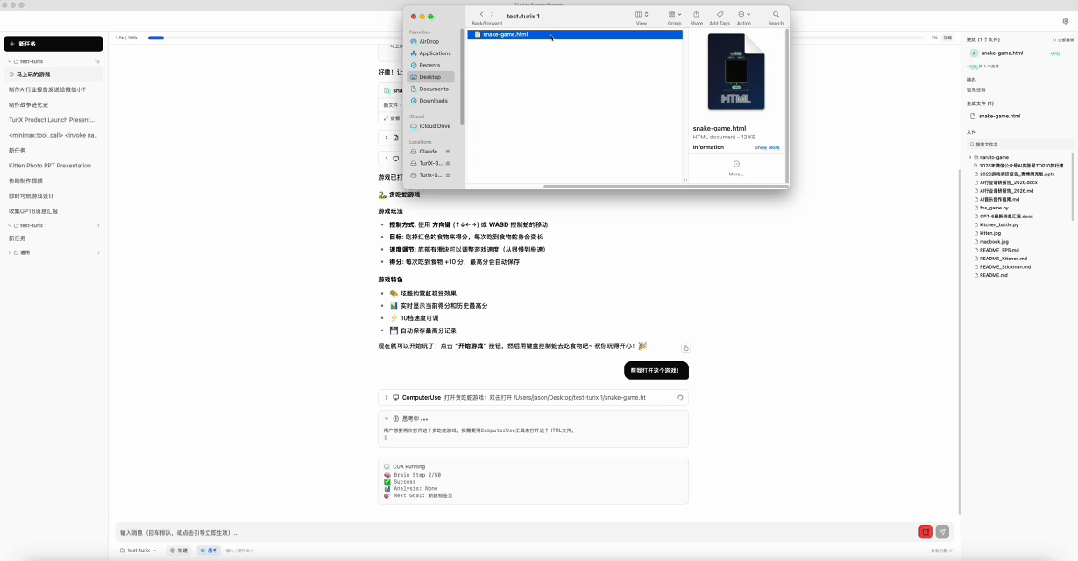This screenshot has width=1078, height=561.
Task: Click the gray send message icon
Action: point(942,532)
